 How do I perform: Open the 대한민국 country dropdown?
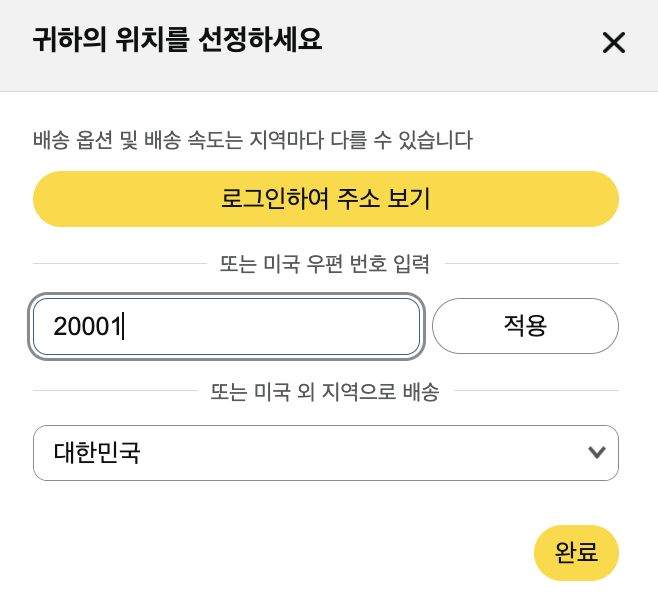pyautogui.click(x=325, y=453)
